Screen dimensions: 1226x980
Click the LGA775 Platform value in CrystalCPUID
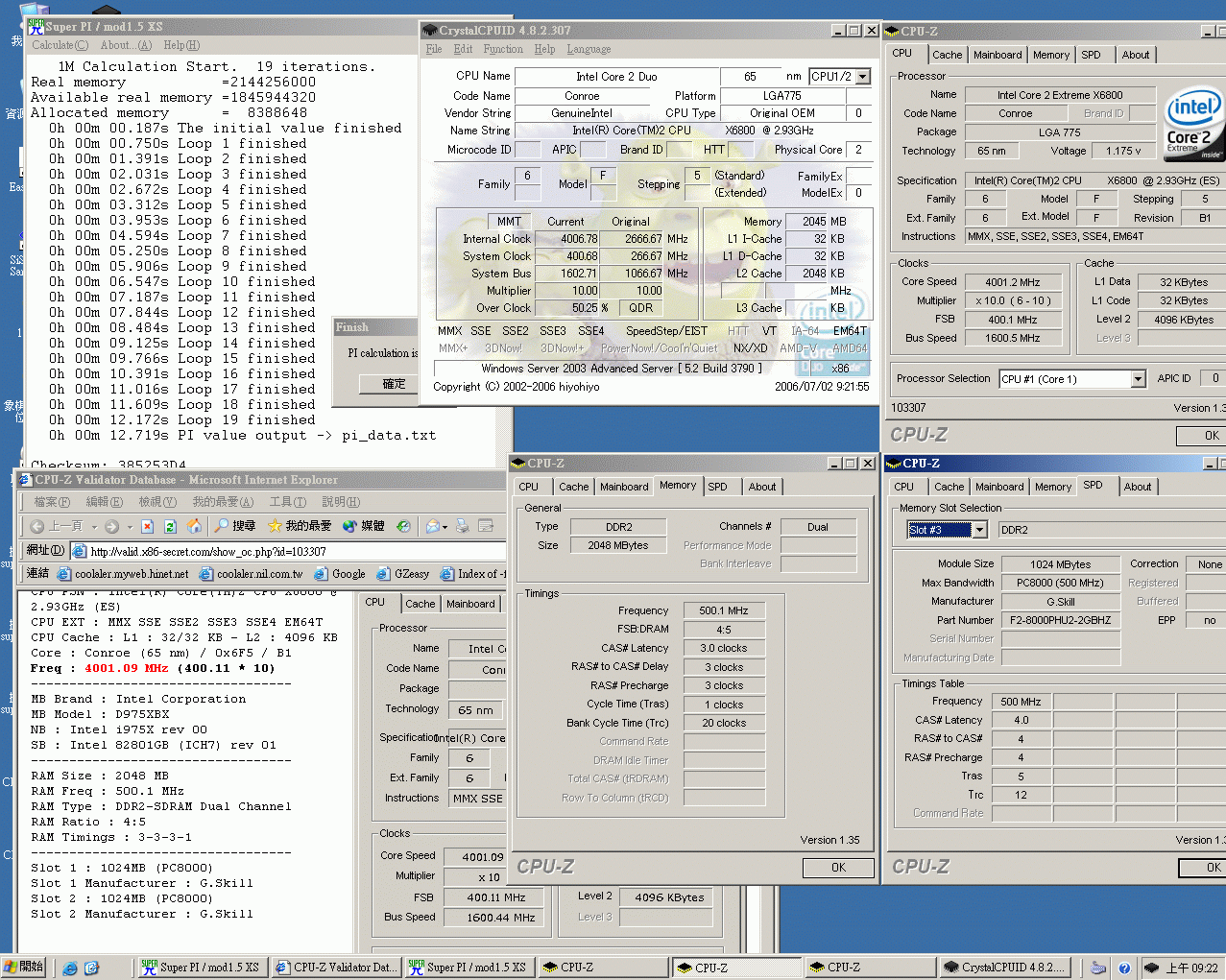click(781, 96)
